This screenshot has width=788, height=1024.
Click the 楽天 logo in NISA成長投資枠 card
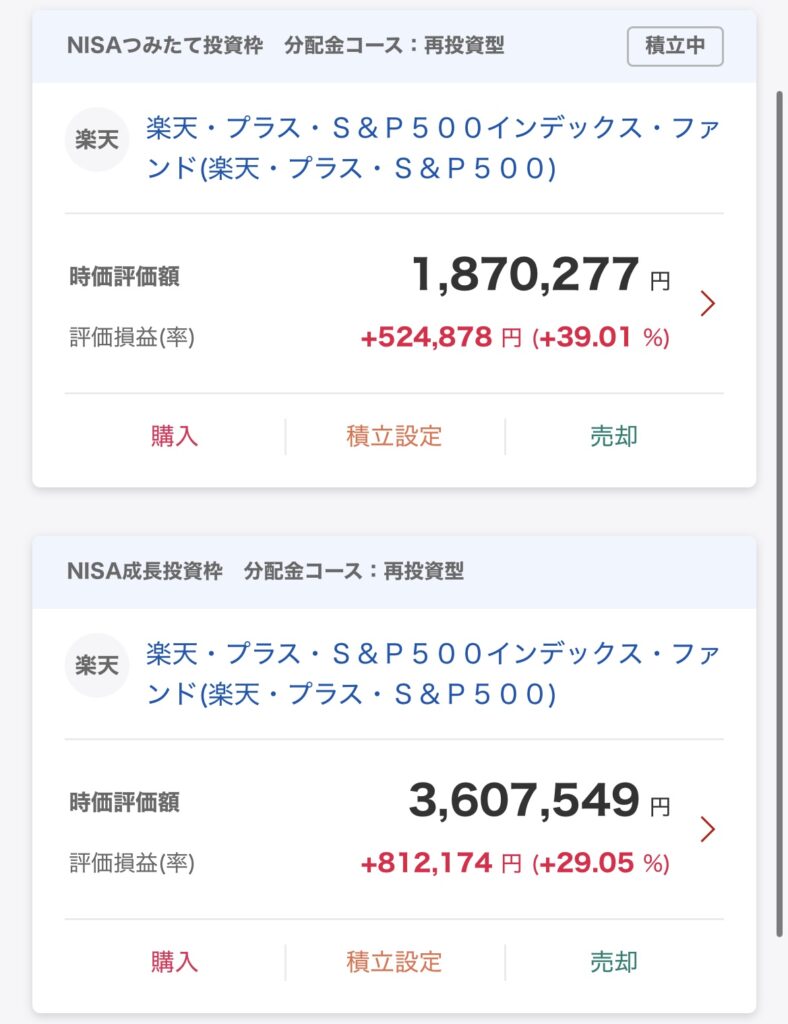tap(97, 665)
